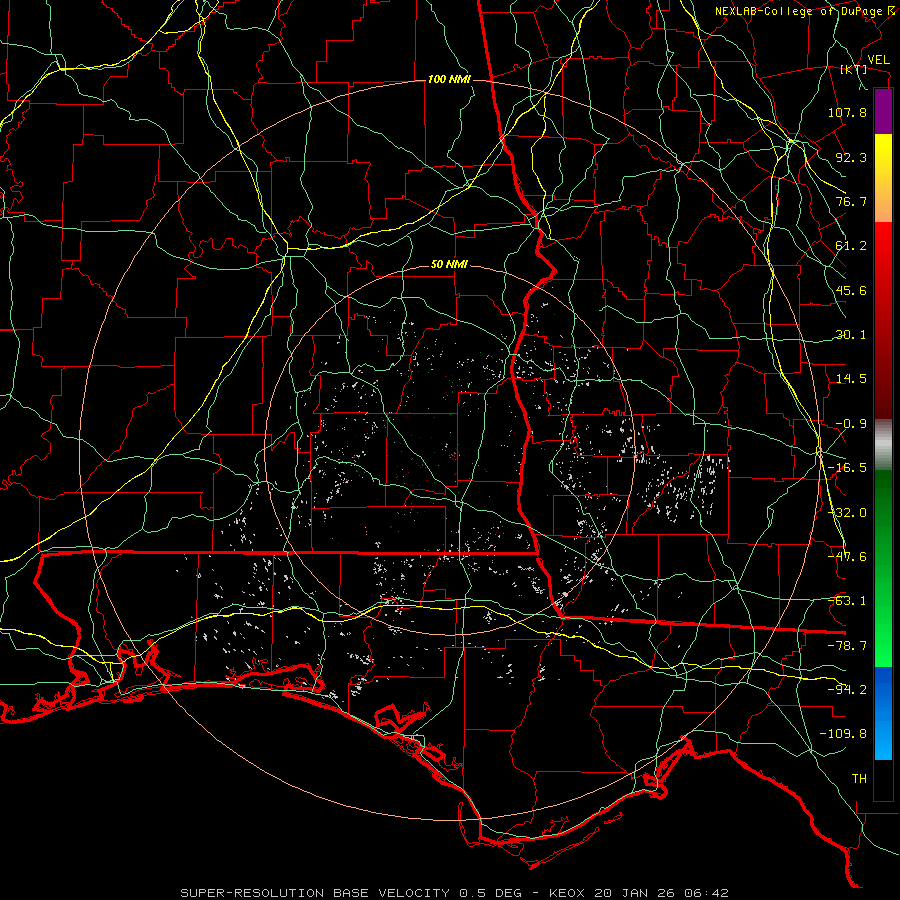Viewport: 900px width, 900px height.
Task: Click the VEL legend title
Action: [x=878, y=60]
